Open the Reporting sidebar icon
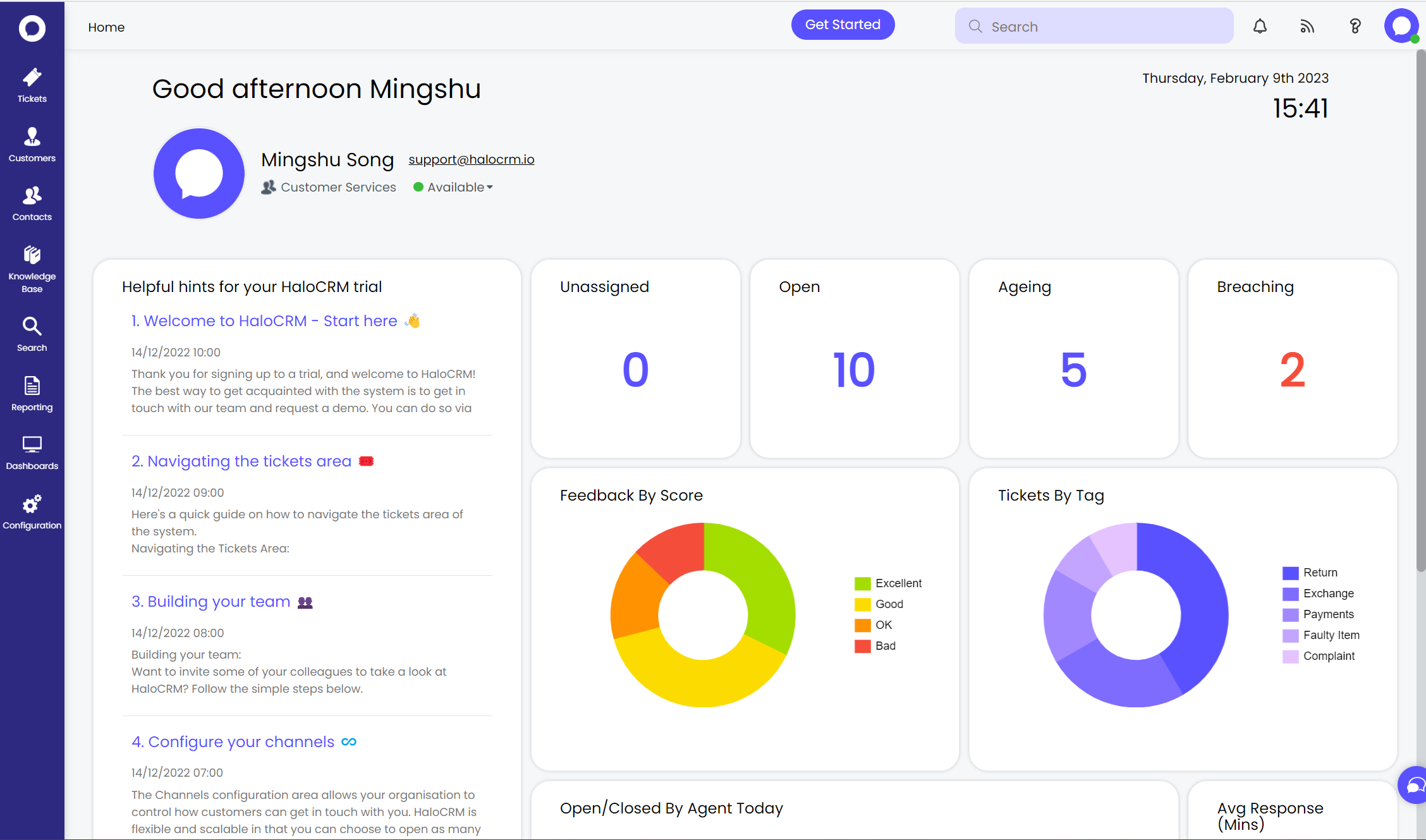This screenshot has height=840, width=1426. click(x=32, y=393)
